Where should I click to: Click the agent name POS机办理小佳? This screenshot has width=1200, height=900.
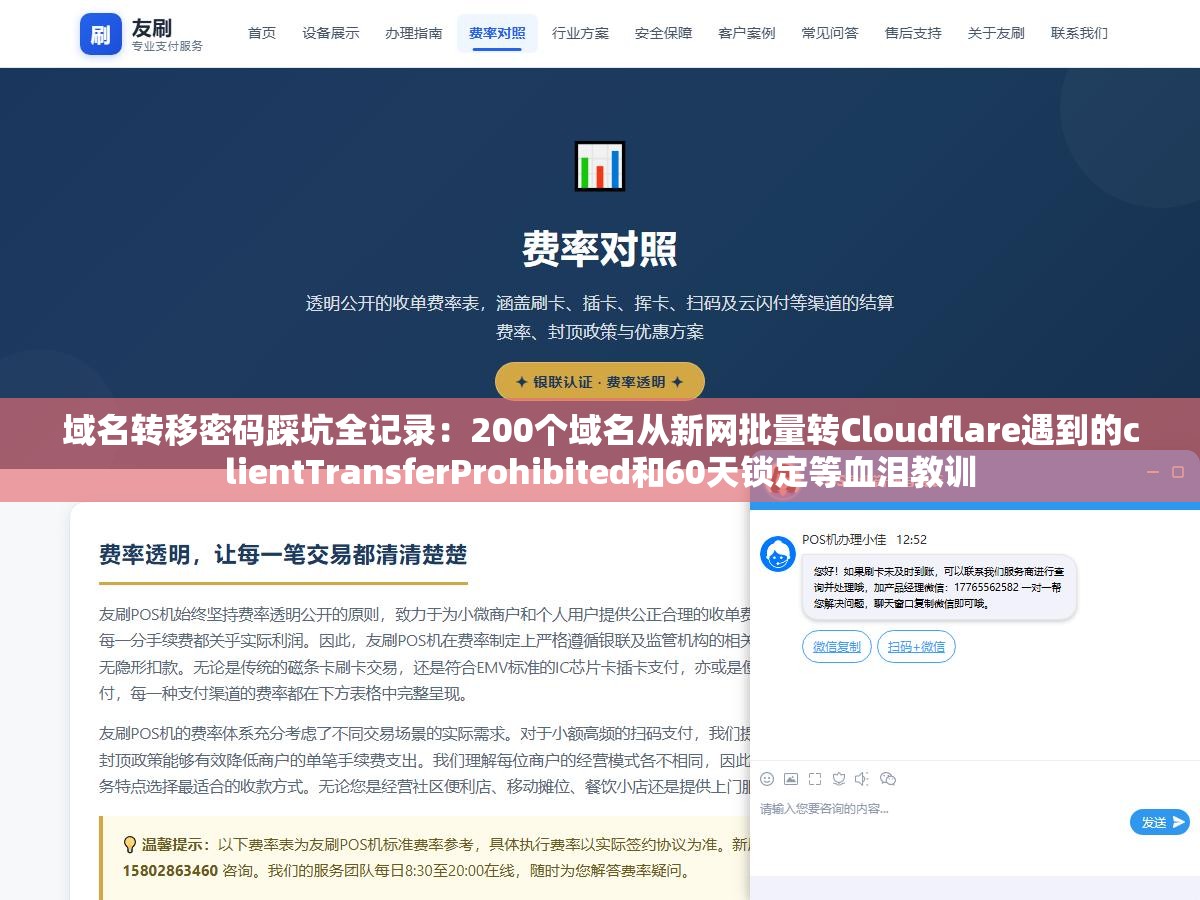[844, 539]
